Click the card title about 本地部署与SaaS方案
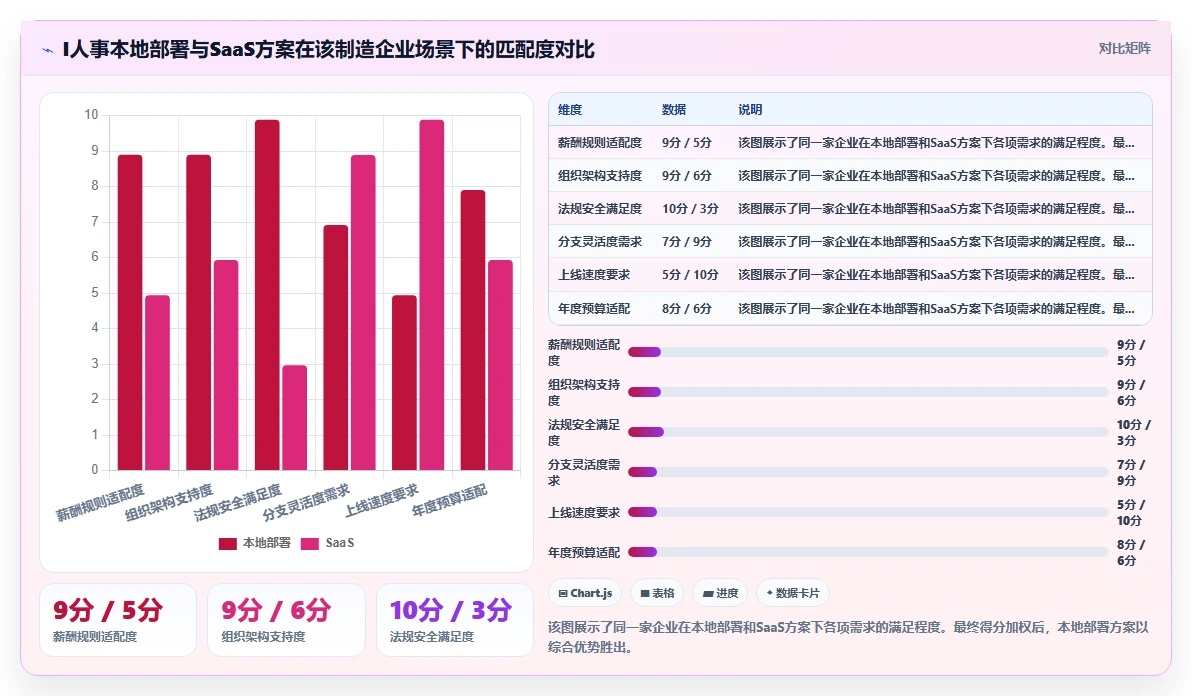This screenshot has width=1192, height=696. (x=328, y=49)
